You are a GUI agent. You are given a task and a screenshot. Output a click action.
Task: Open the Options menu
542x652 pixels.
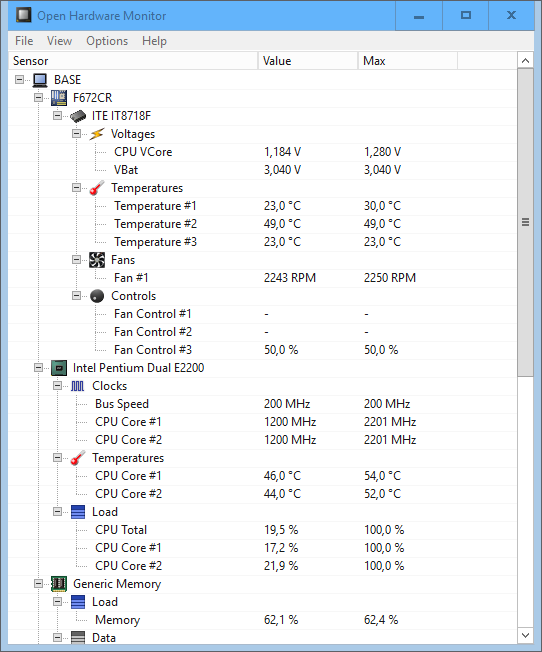click(x=107, y=41)
